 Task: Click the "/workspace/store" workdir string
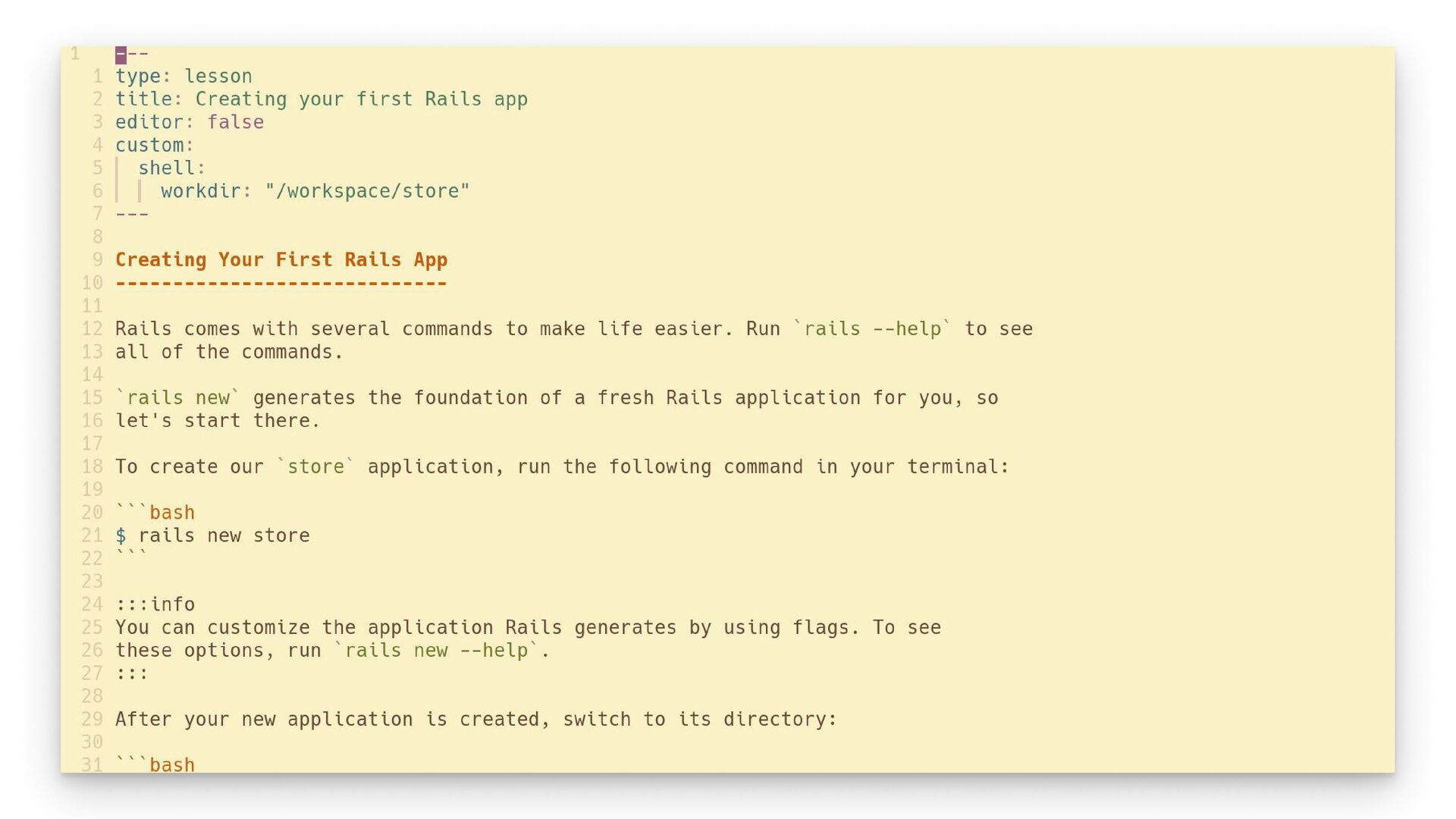(x=367, y=191)
